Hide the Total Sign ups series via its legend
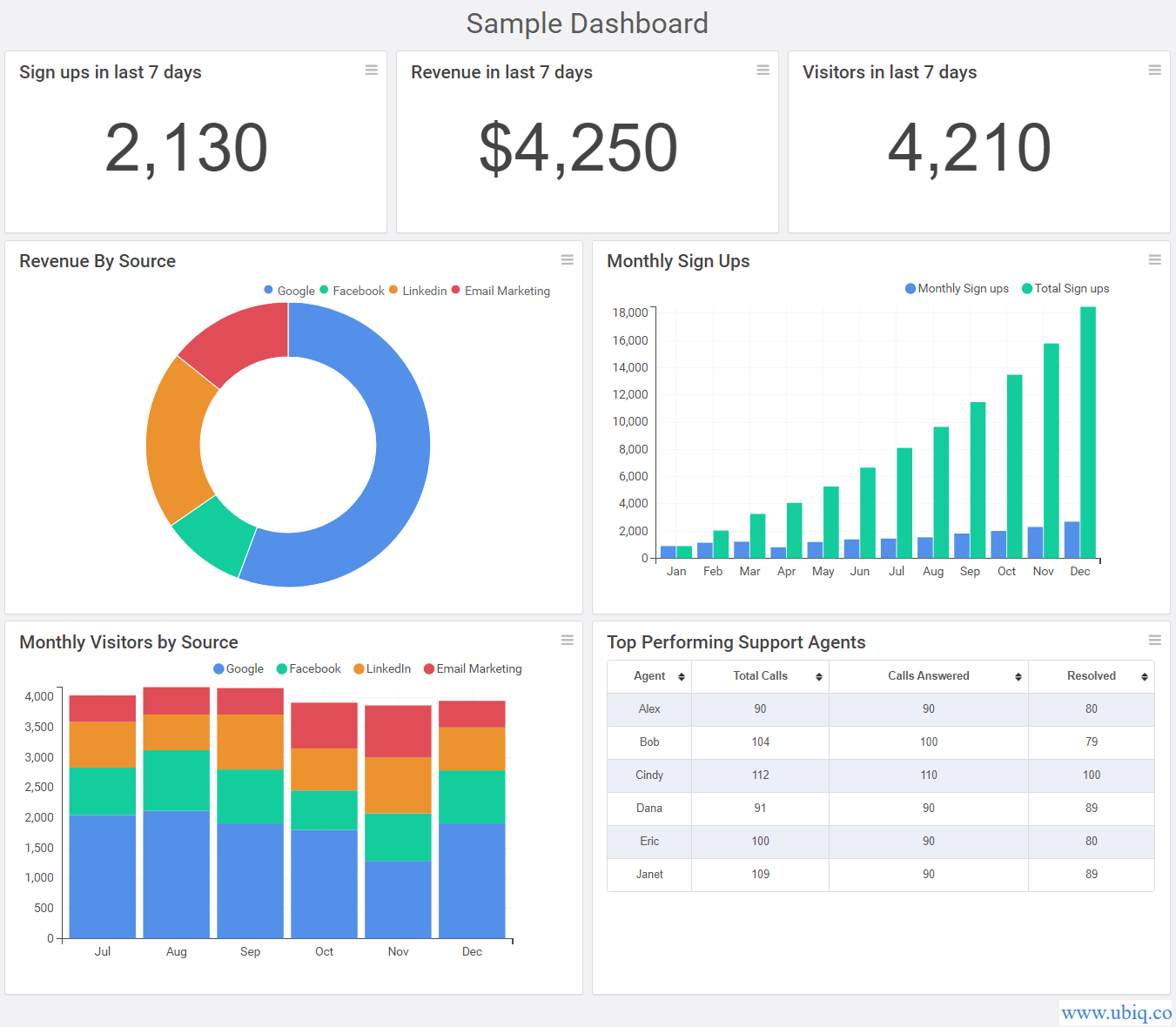1176x1027 pixels. click(x=1064, y=288)
